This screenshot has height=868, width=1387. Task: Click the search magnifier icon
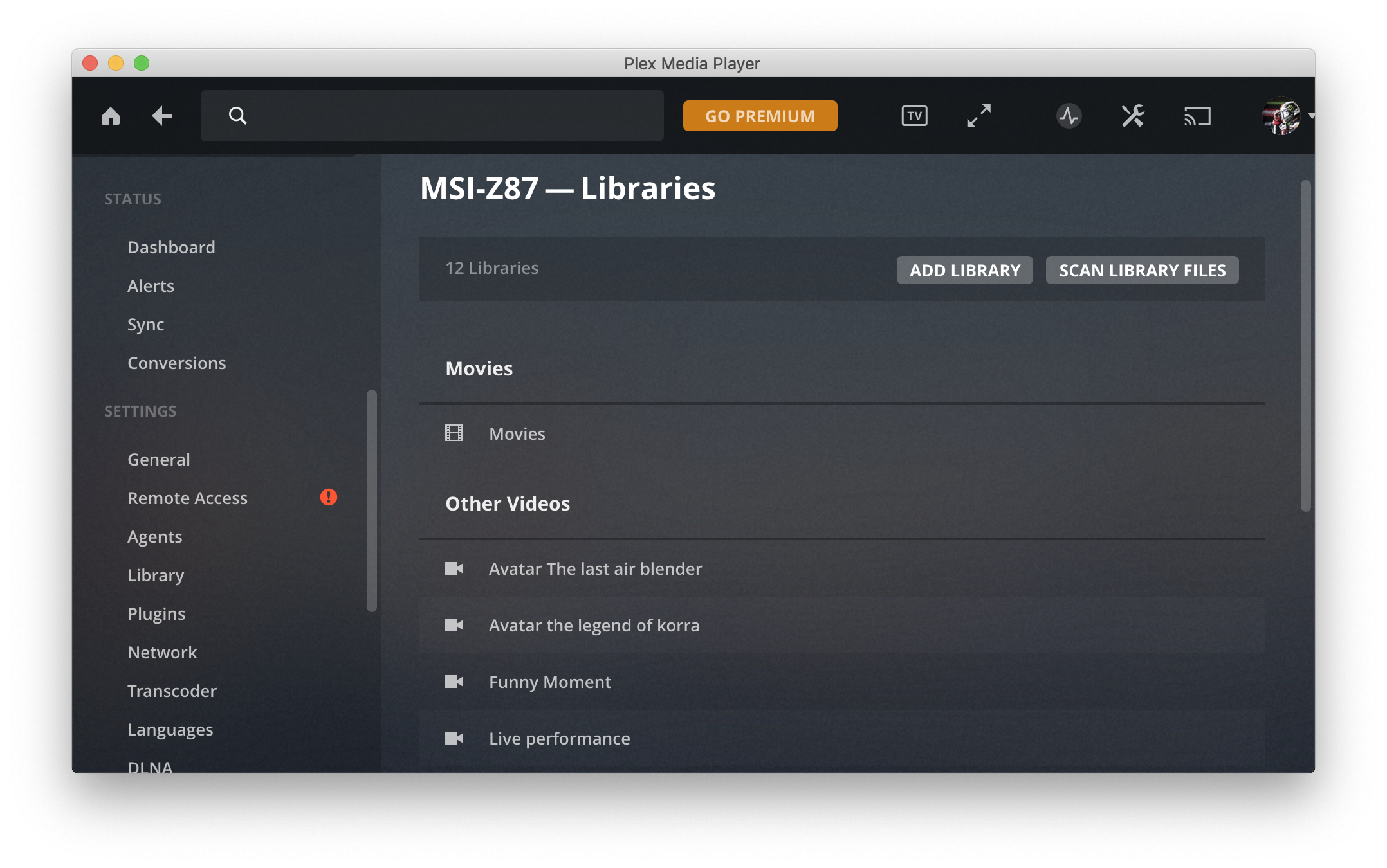[237, 116]
